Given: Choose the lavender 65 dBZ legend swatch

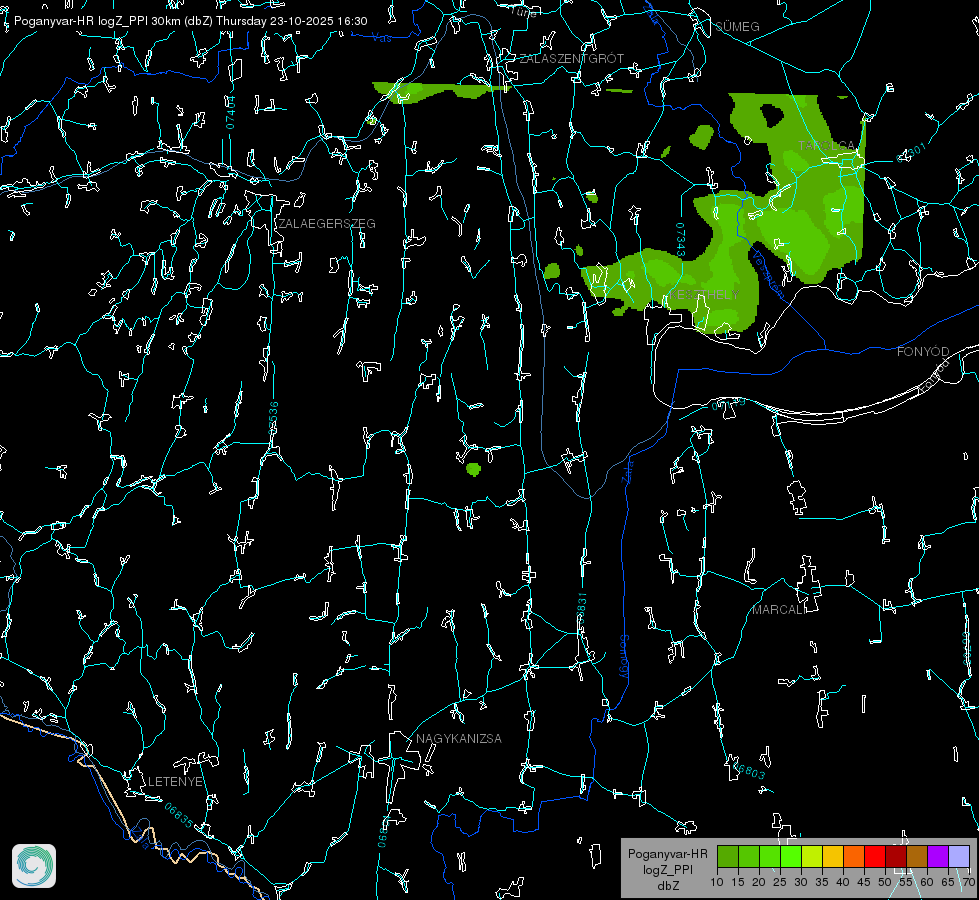Looking at the screenshot, I should tap(958, 856).
